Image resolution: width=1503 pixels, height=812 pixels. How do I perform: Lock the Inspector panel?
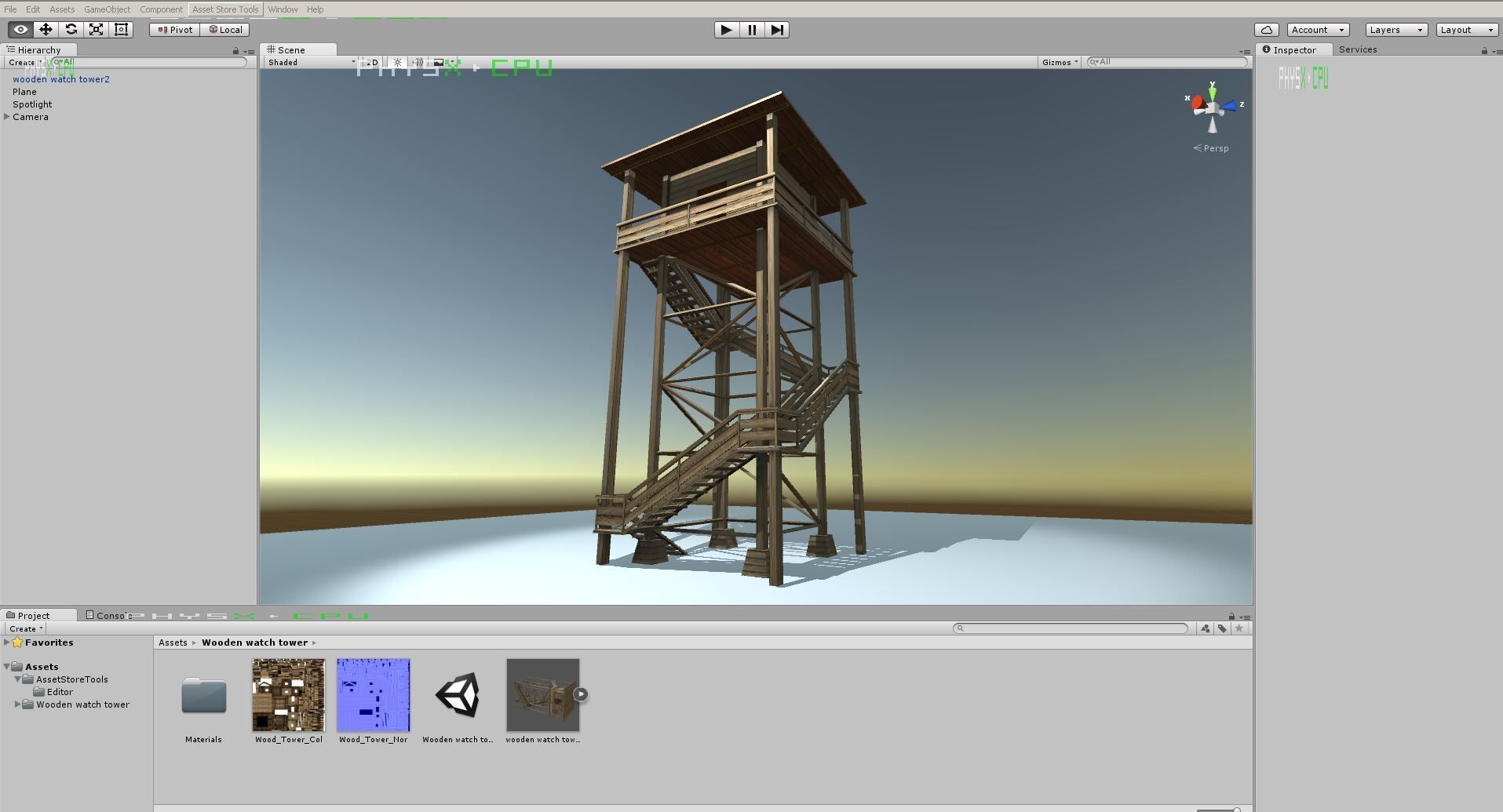coord(1484,51)
